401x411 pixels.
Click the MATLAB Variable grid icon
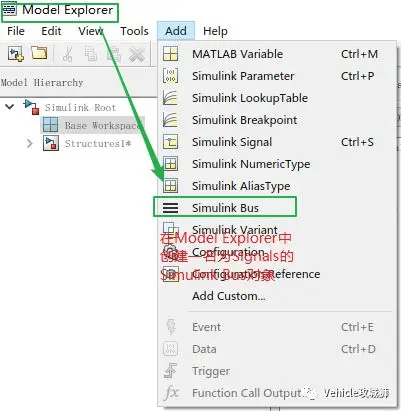[170, 54]
